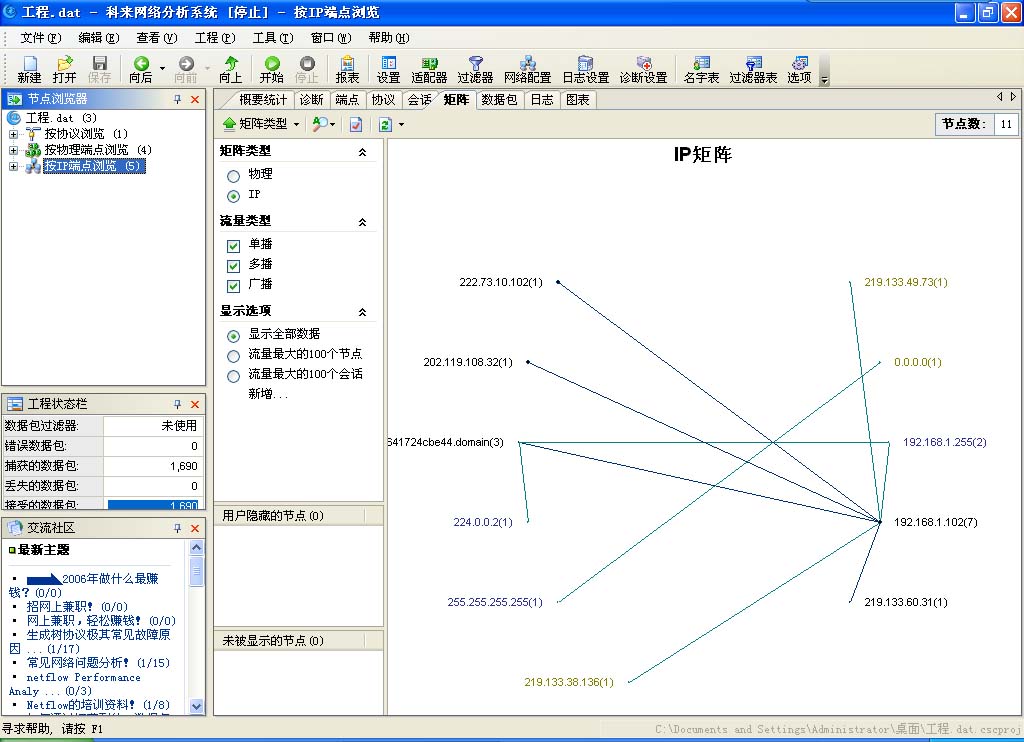Open the 适配器 (Adapter) toolbar icon
1024x742 pixels.
click(429, 69)
